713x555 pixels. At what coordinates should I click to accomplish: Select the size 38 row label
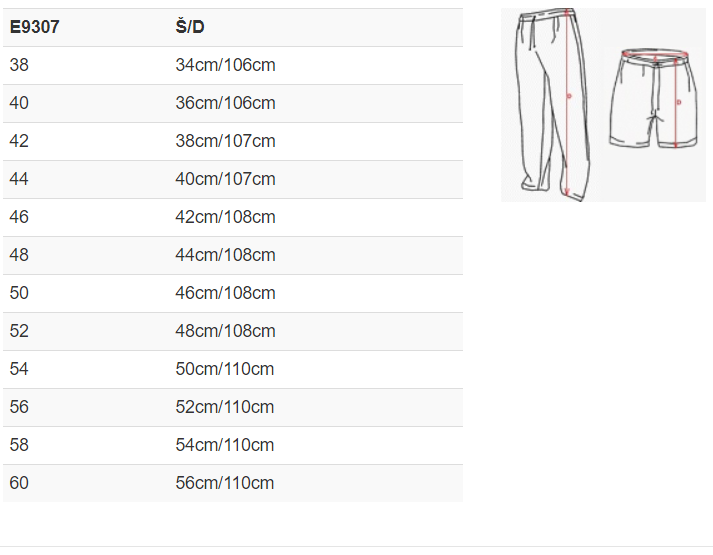(x=19, y=65)
